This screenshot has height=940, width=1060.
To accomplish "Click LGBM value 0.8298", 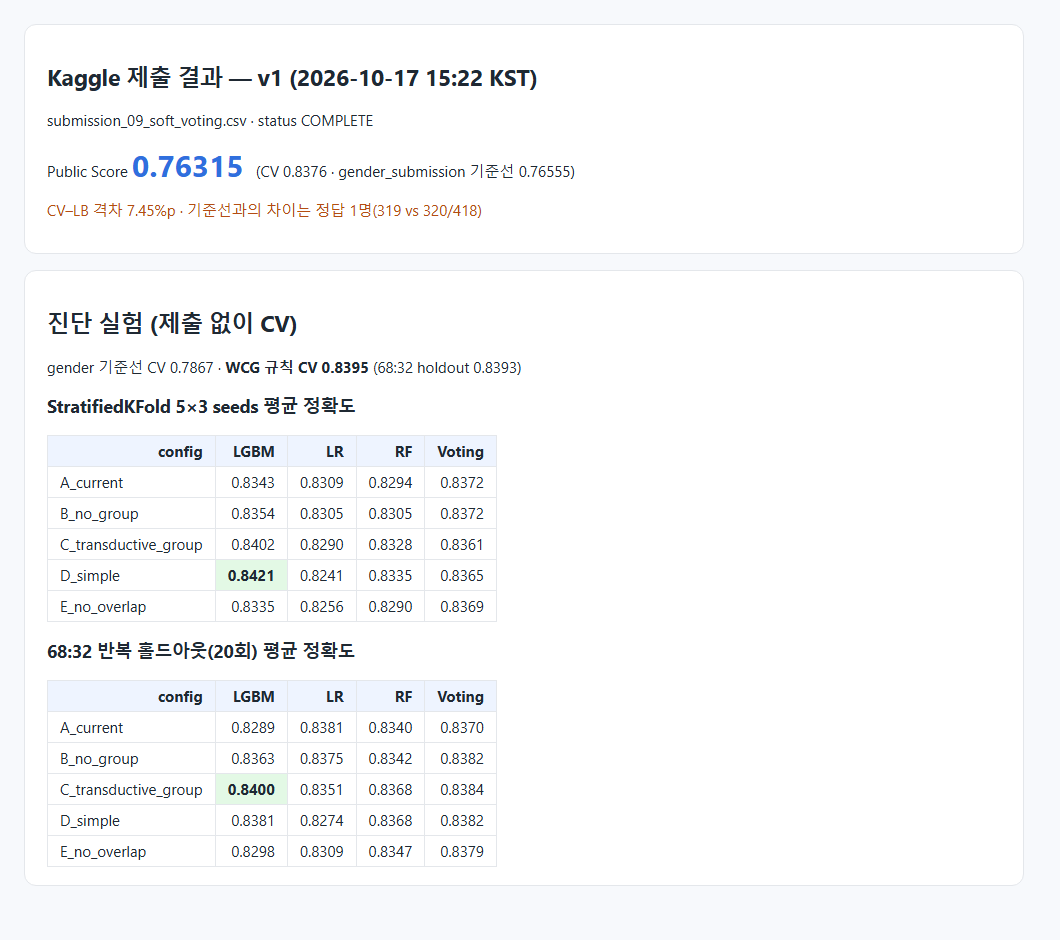I will pyautogui.click(x=253, y=852).
